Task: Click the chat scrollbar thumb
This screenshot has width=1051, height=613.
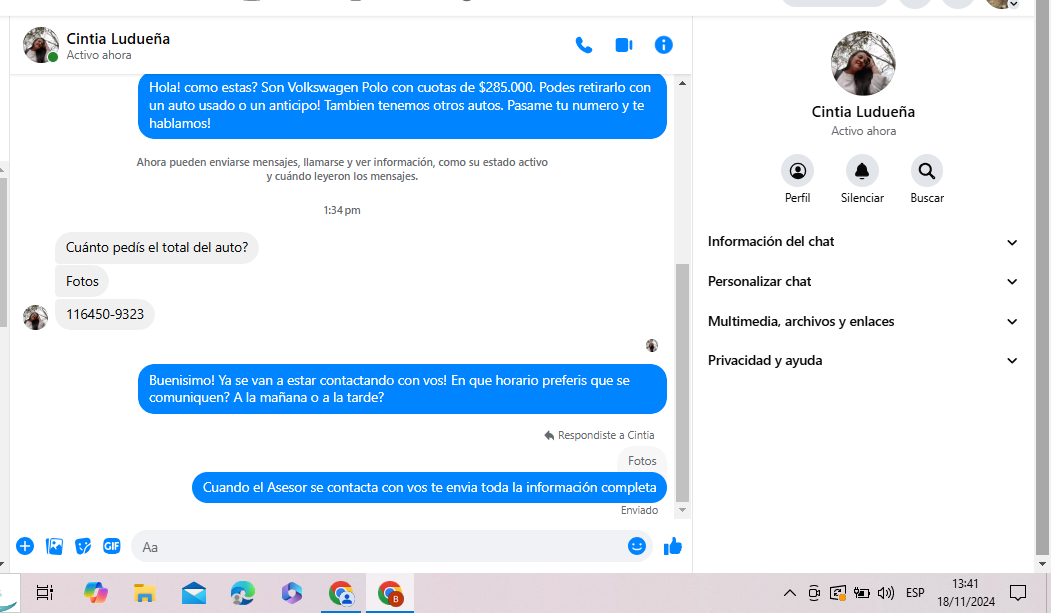Action: (x=682, y=383)
